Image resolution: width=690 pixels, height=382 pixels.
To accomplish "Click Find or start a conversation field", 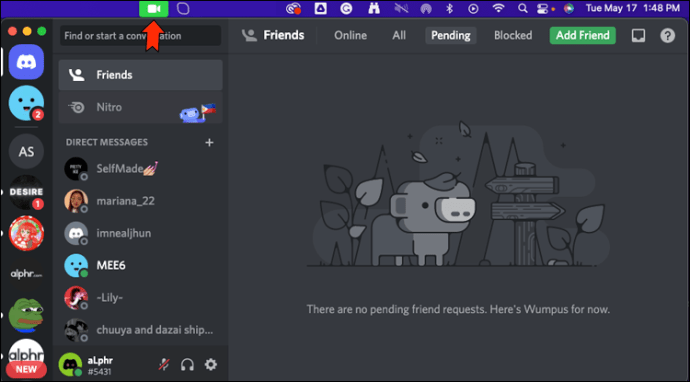I will click(140, 36).
